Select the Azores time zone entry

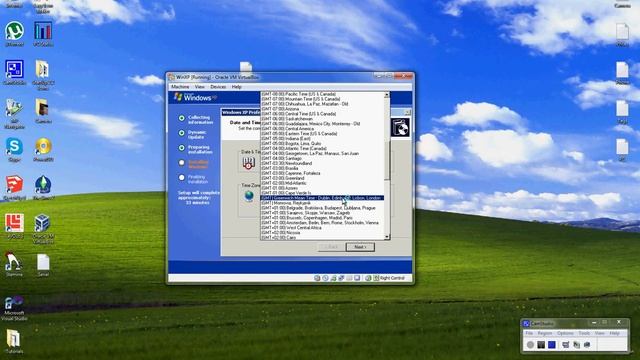(x=322, y=188)
